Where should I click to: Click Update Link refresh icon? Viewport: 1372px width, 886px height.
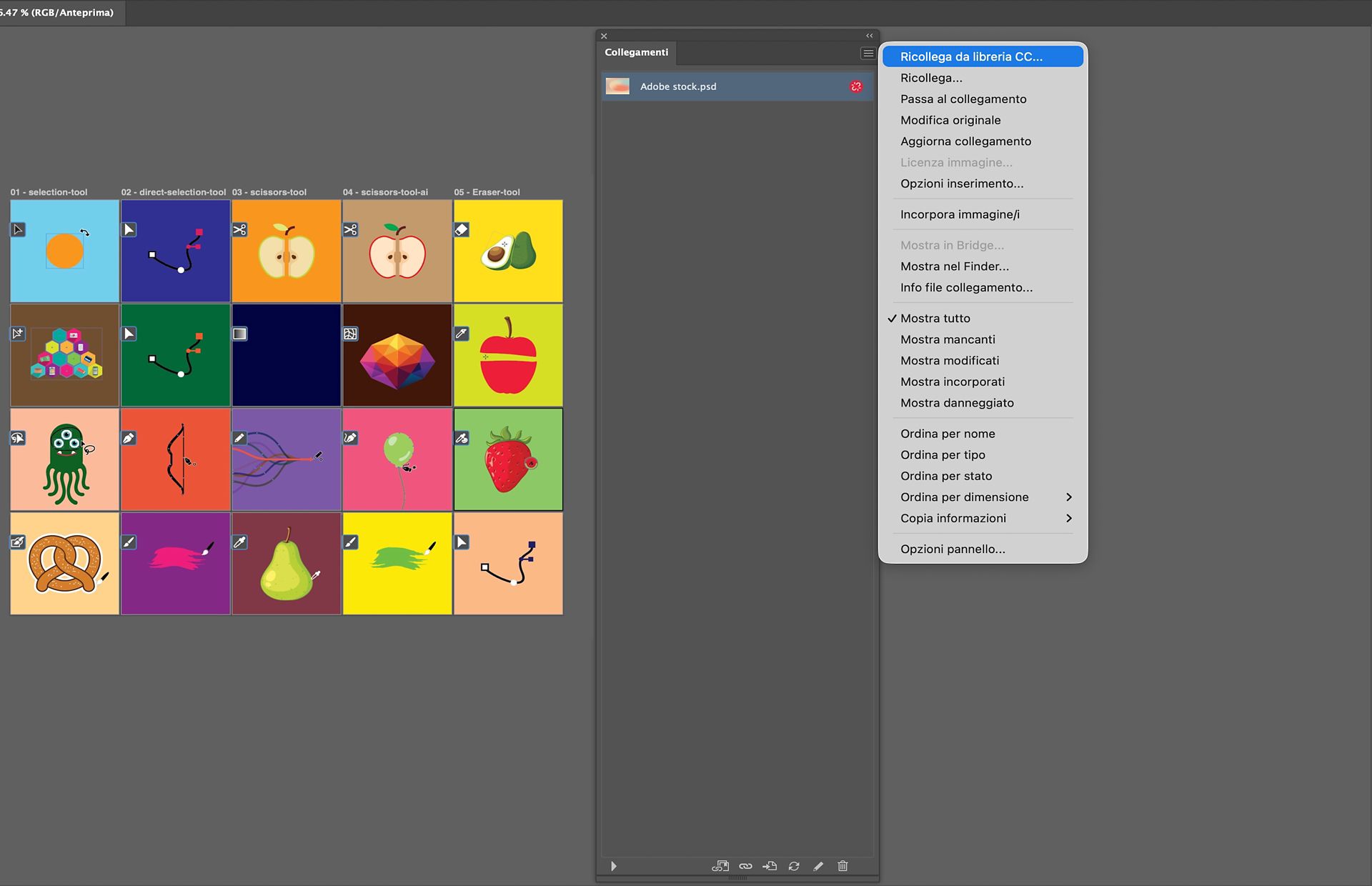794,866
